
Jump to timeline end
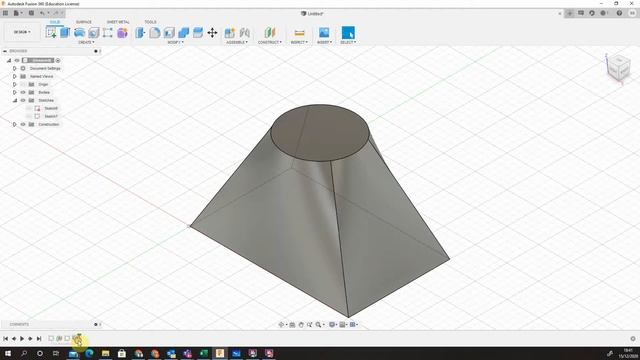(39, 339)
